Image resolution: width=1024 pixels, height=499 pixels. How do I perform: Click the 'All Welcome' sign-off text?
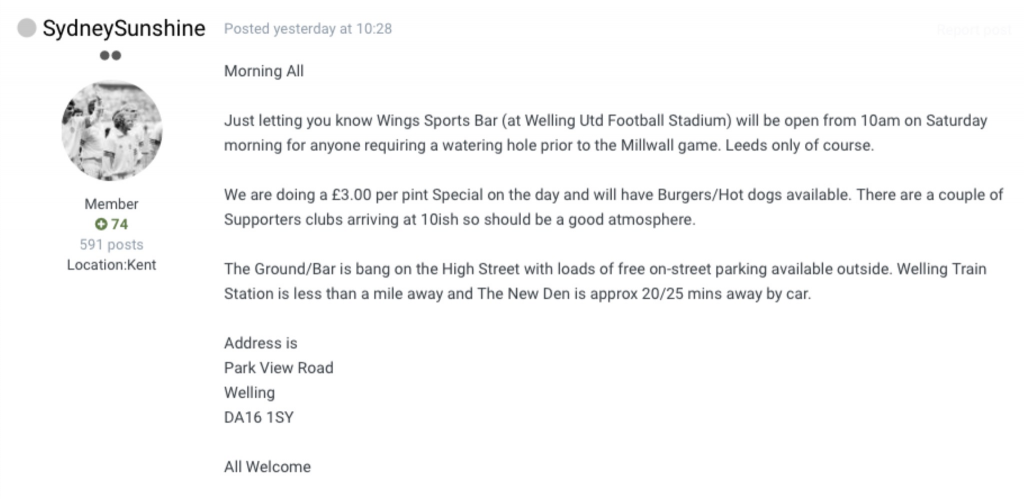267,466
